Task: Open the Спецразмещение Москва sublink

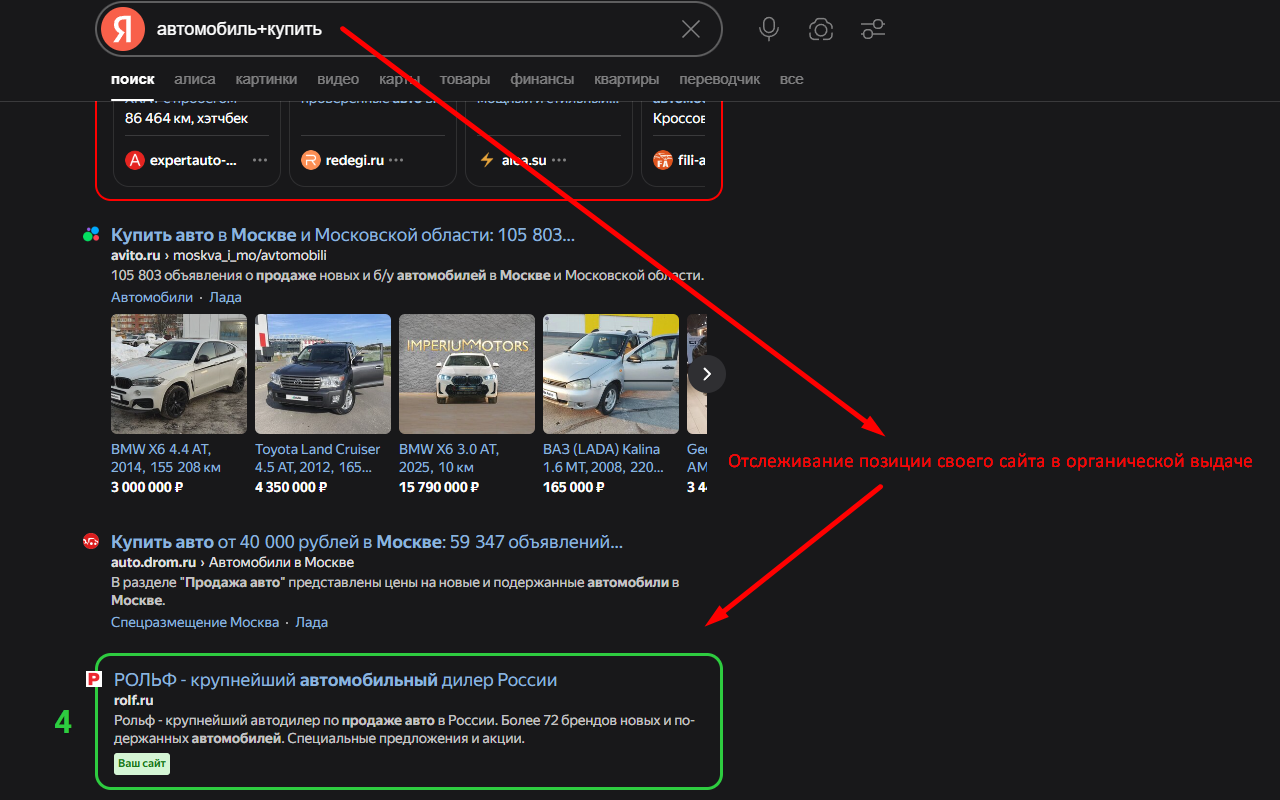Action: click(195, 622)
